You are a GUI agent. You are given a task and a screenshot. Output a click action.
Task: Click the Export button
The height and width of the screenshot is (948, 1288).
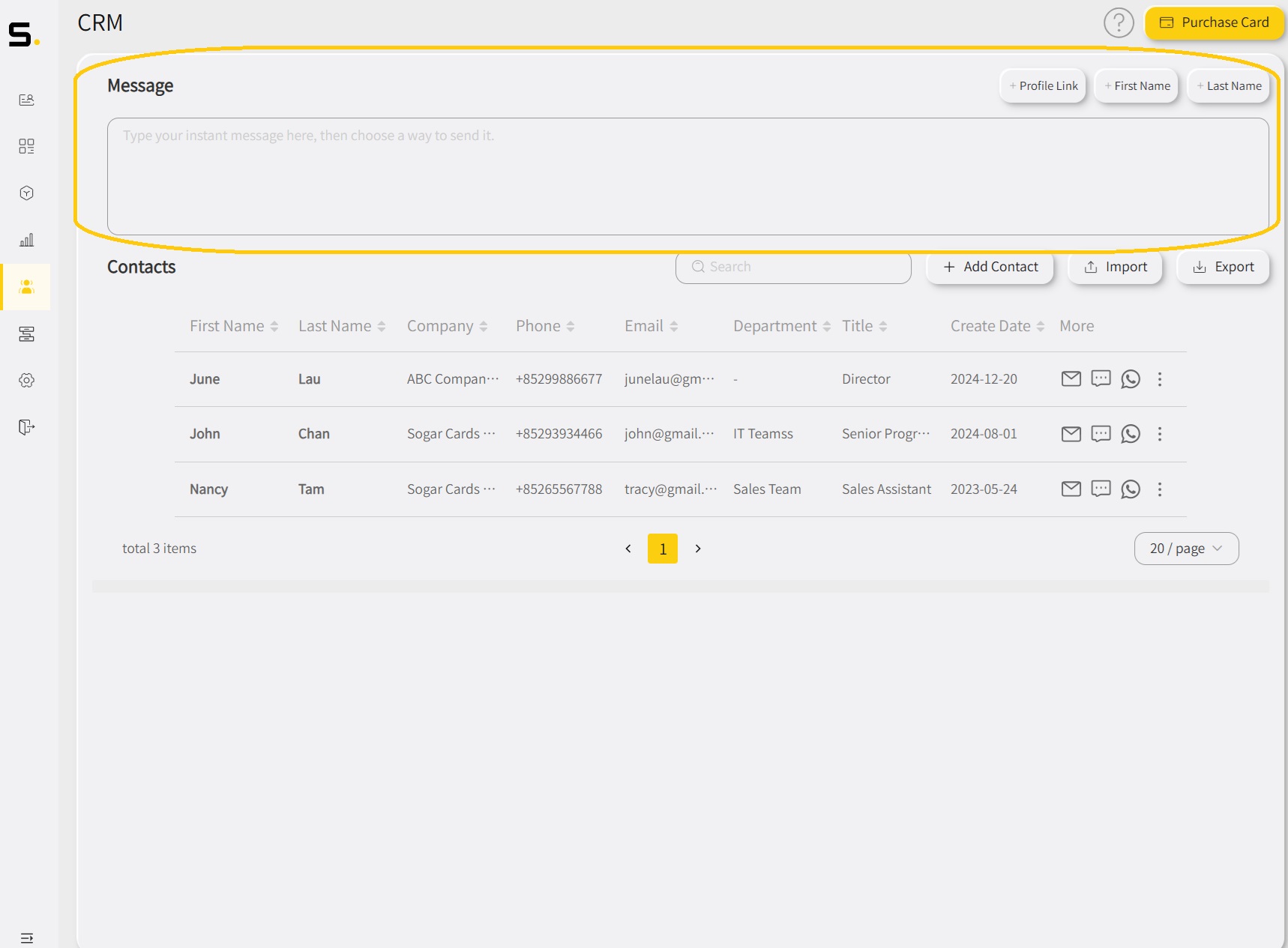(x=1224, y=267)
